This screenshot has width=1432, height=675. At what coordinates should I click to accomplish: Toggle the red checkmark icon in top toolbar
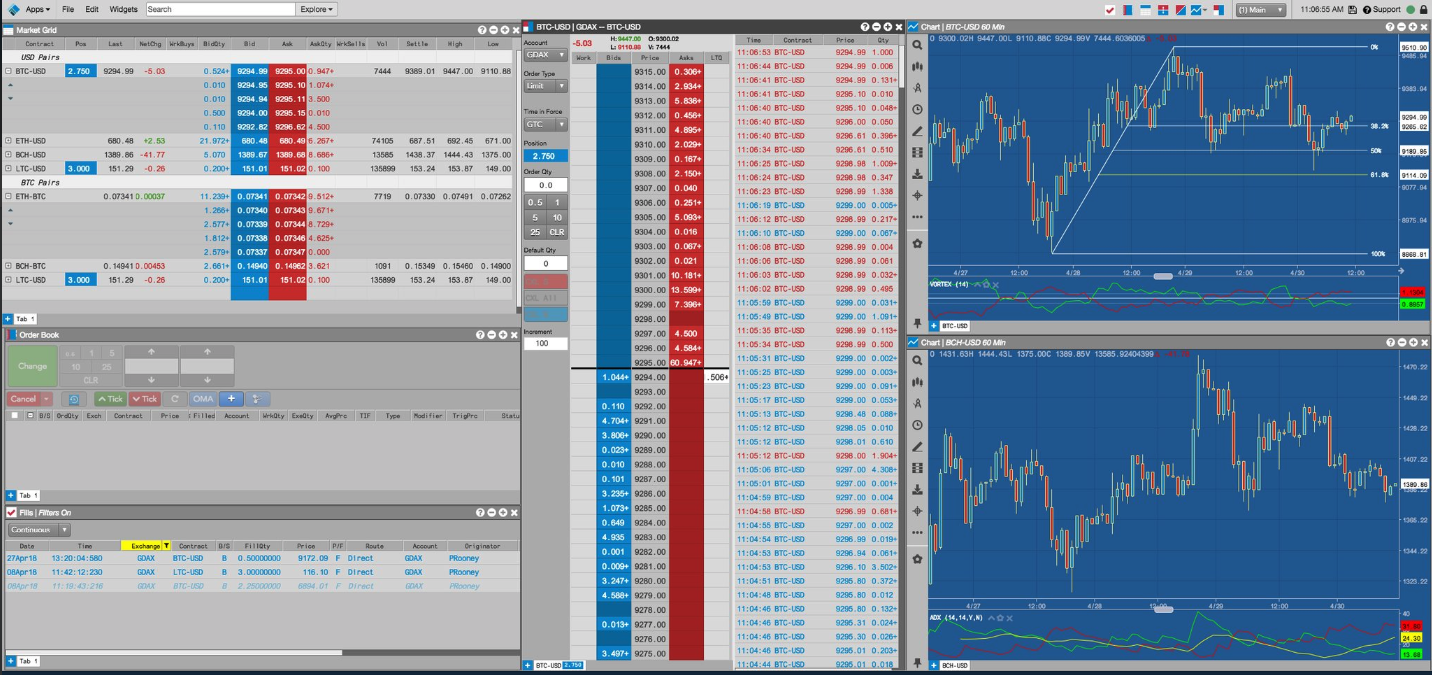1110,9
